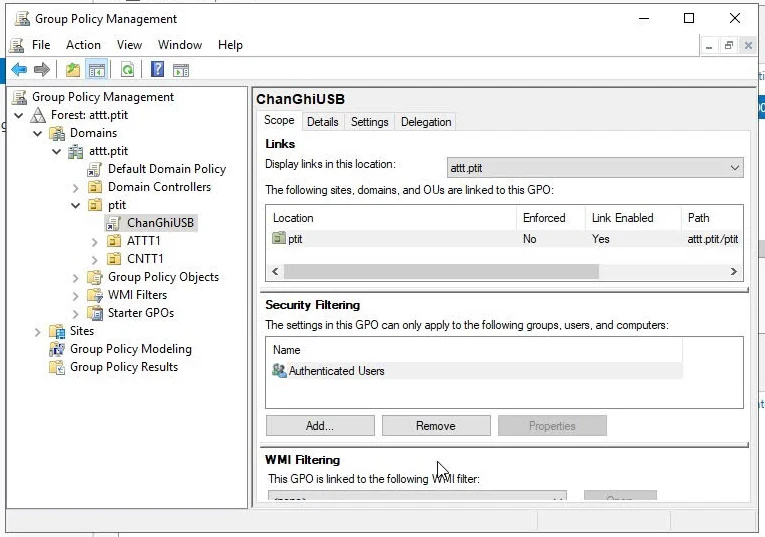Click the Links horizontal scrollbar thumb
Image resolution: width=765 pixels, height=537 pixels.
pyautogui.click(x=442, y=272)
